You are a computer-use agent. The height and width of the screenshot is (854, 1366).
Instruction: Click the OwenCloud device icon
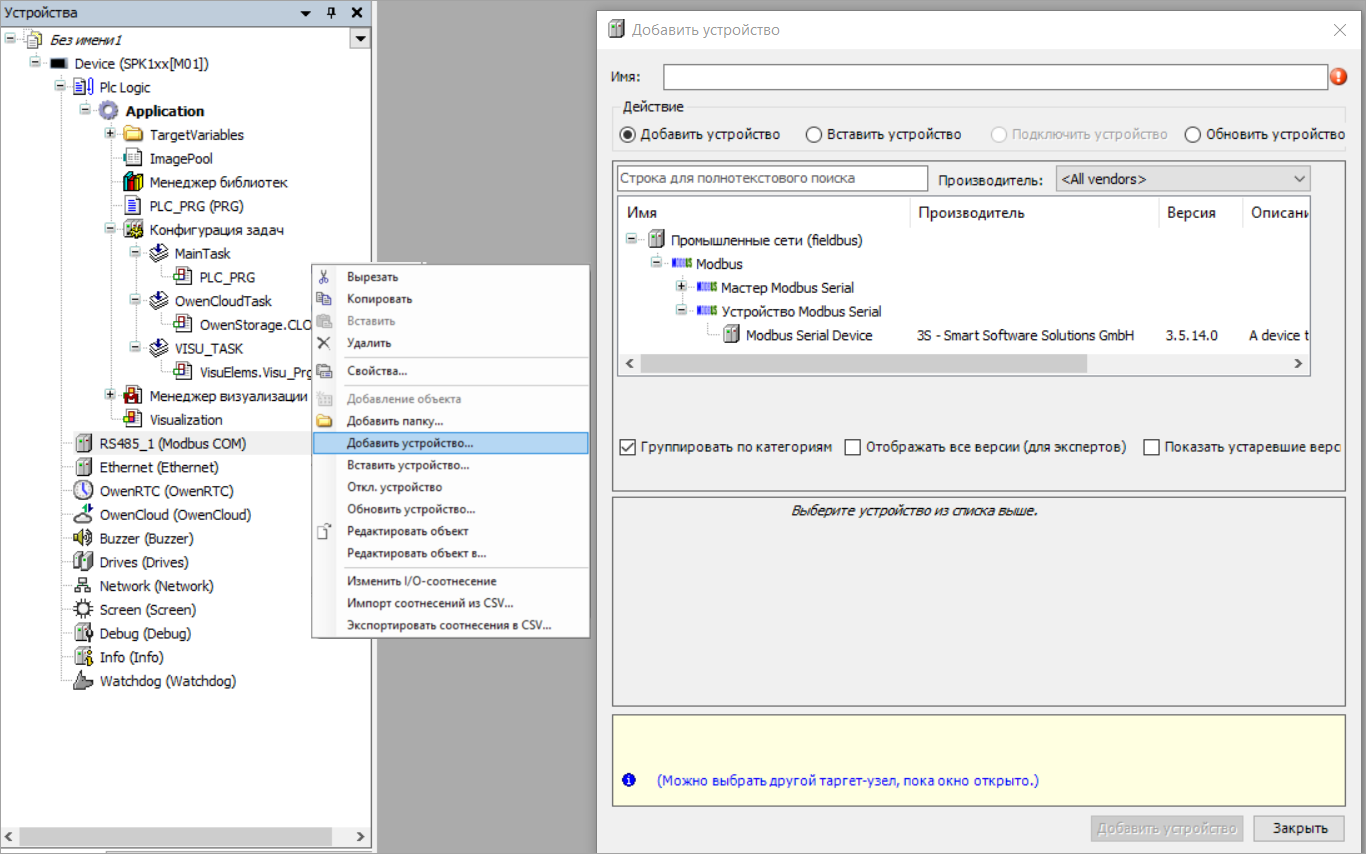tap(84, 515)
